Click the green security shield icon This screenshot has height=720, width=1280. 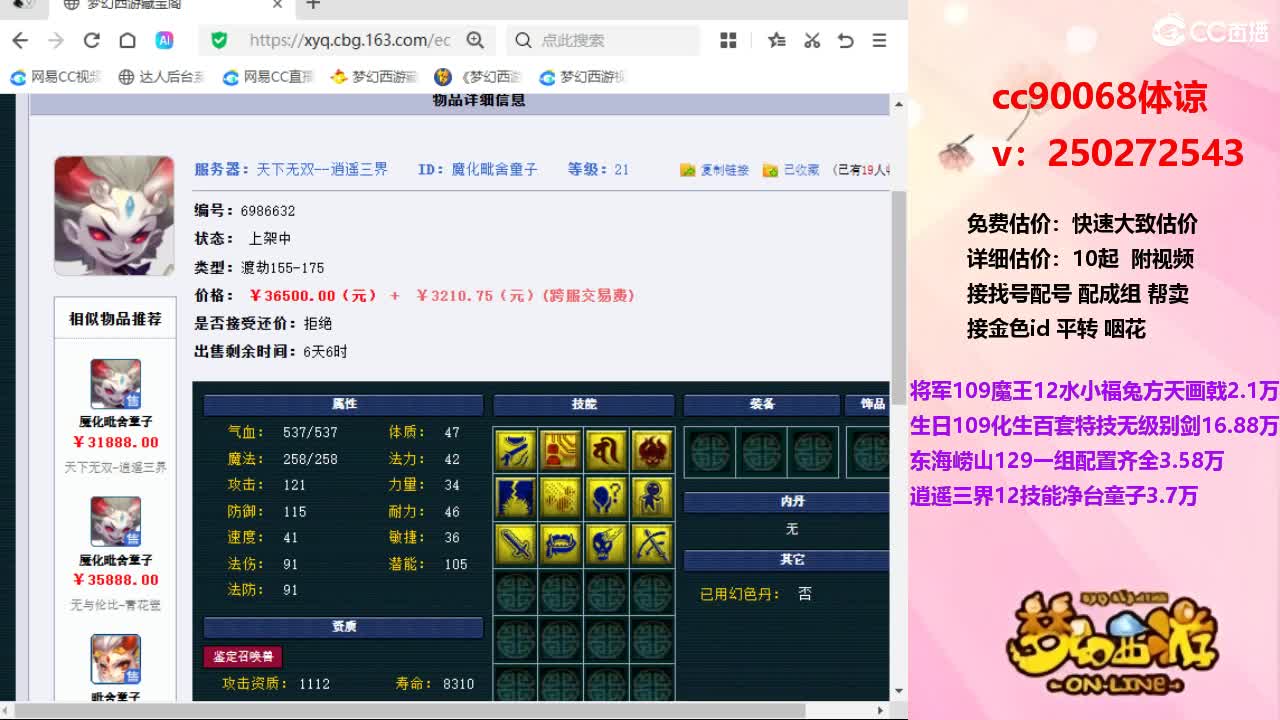219,40
